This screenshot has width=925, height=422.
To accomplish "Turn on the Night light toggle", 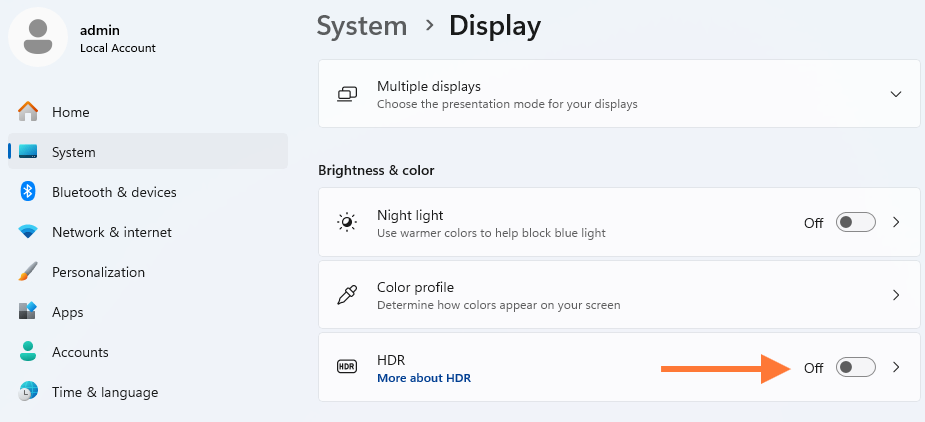I will (855, 222).
